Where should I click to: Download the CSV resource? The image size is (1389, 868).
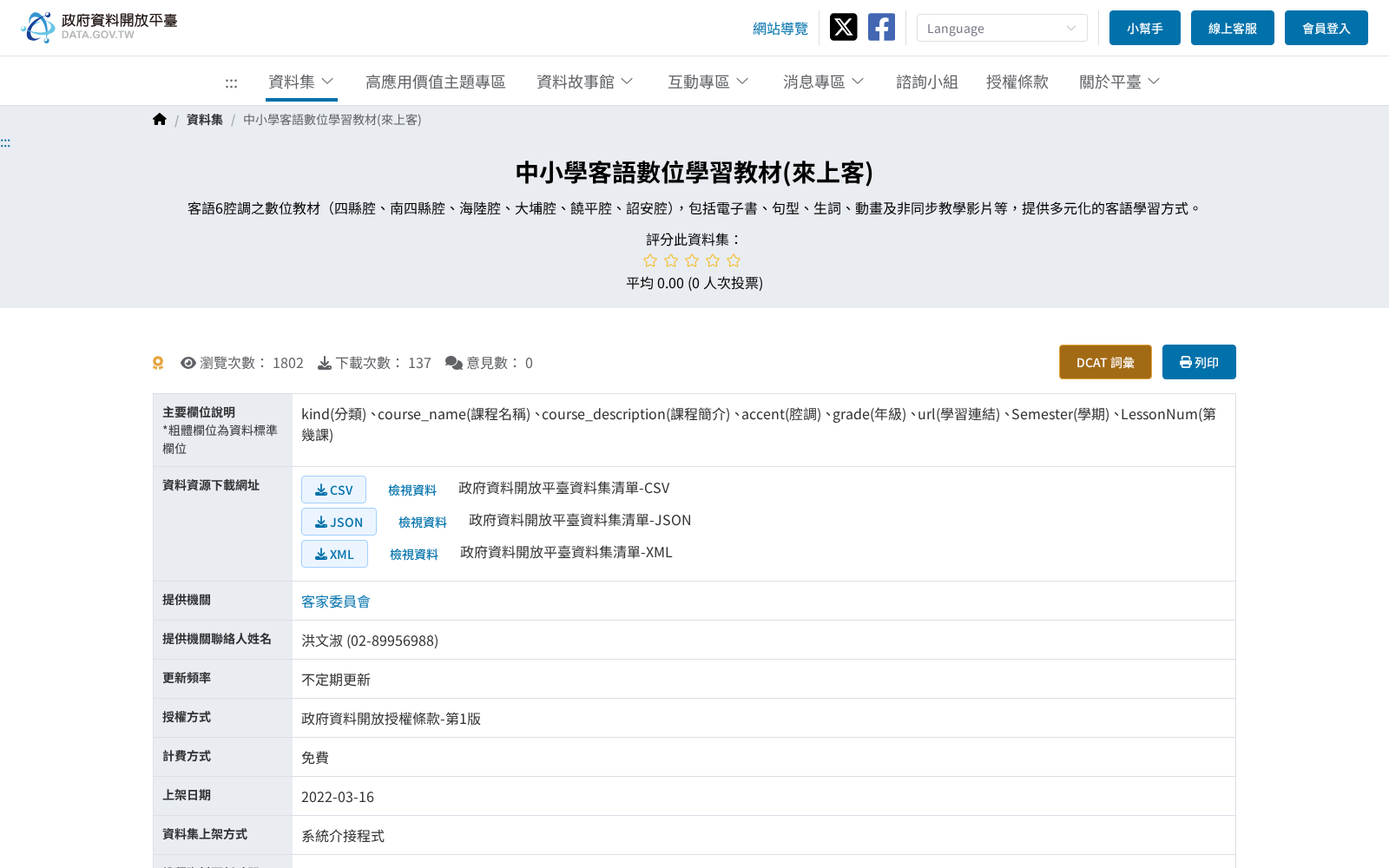pos(333,490)
